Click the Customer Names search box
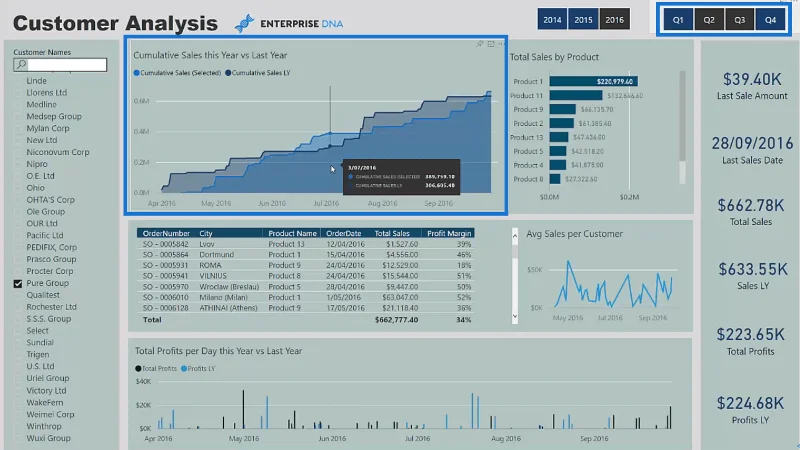 [x=60, y=65]
